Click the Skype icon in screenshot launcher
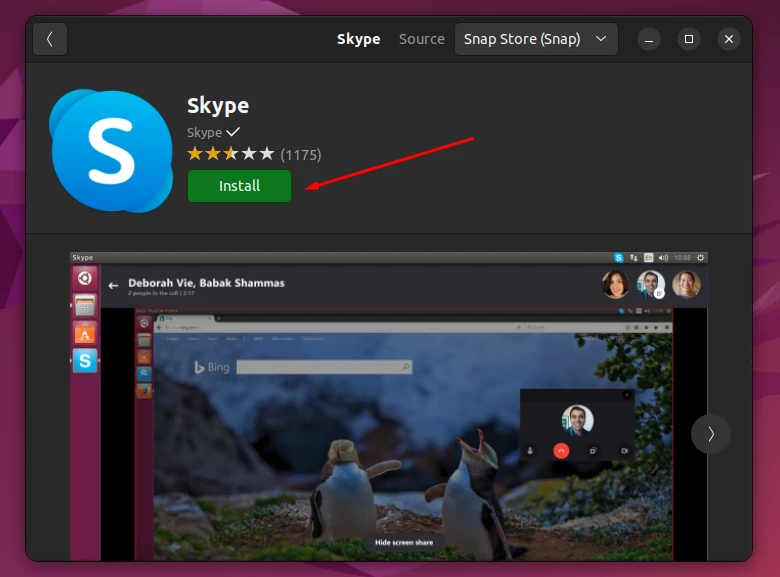The height and width of the screenshot is (577, 780). pos(85,361)
